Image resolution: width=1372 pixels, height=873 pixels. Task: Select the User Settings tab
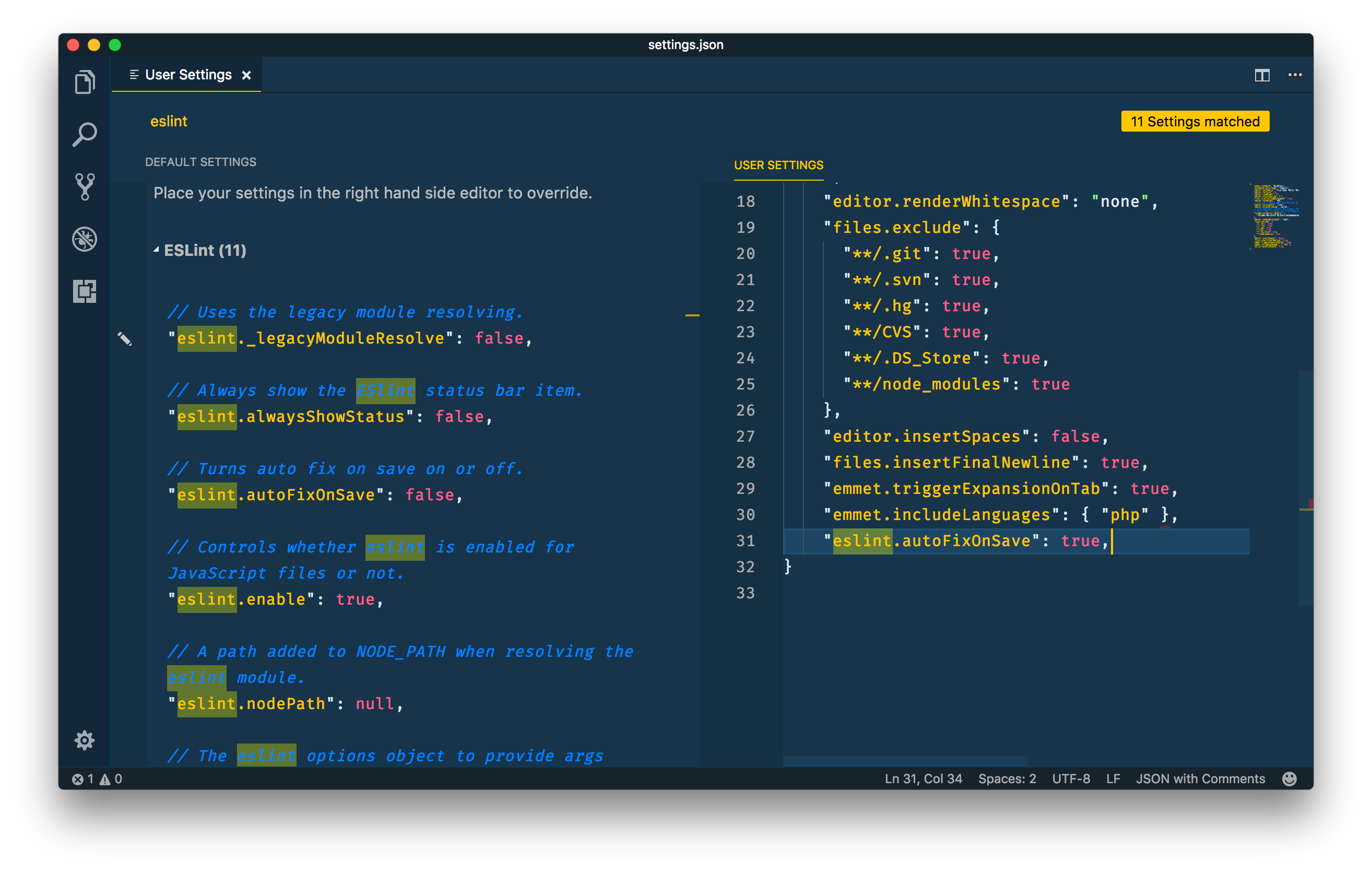coord(188,75)
